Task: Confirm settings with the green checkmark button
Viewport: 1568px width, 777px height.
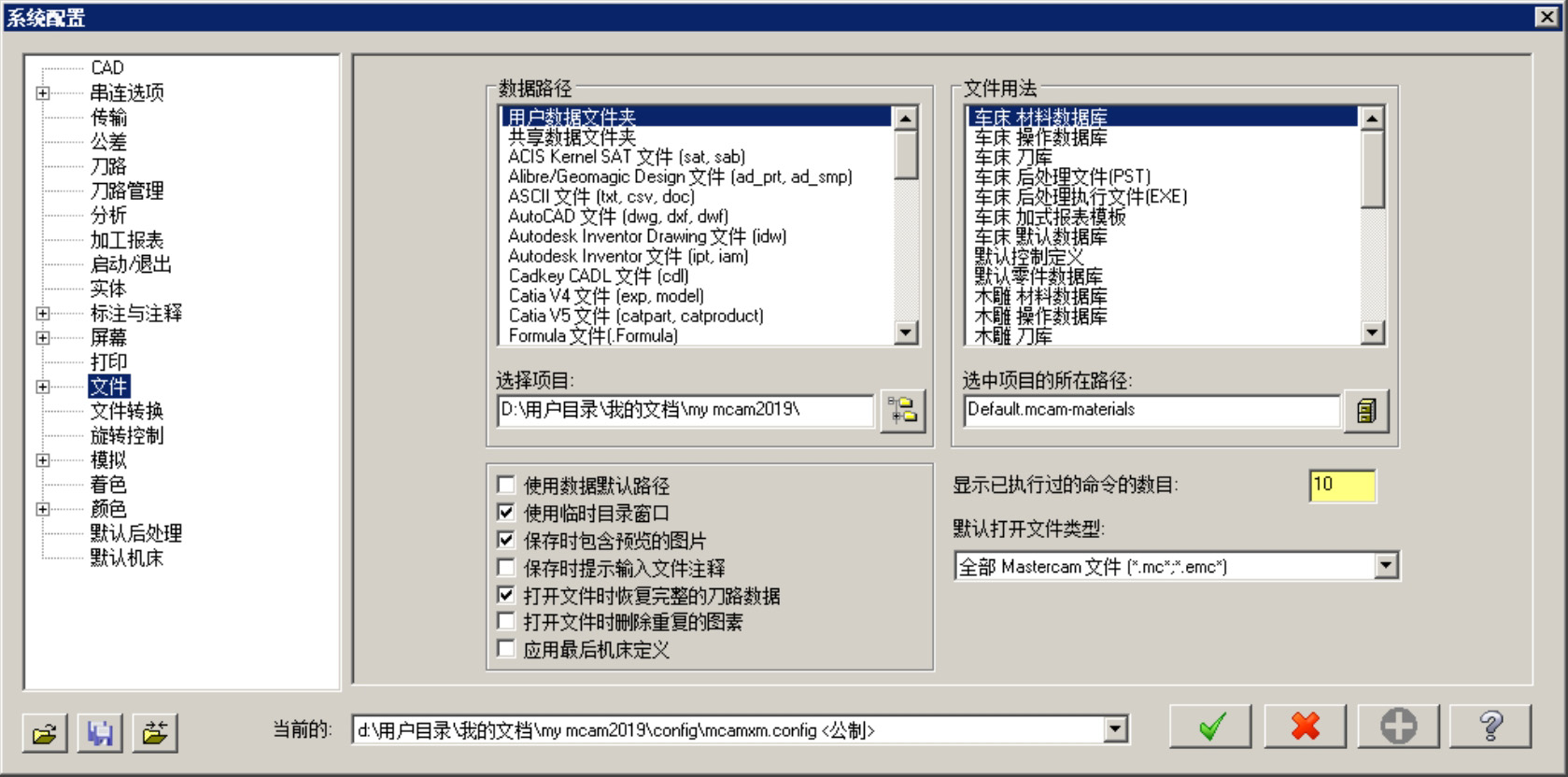Action: [1210, 726]
